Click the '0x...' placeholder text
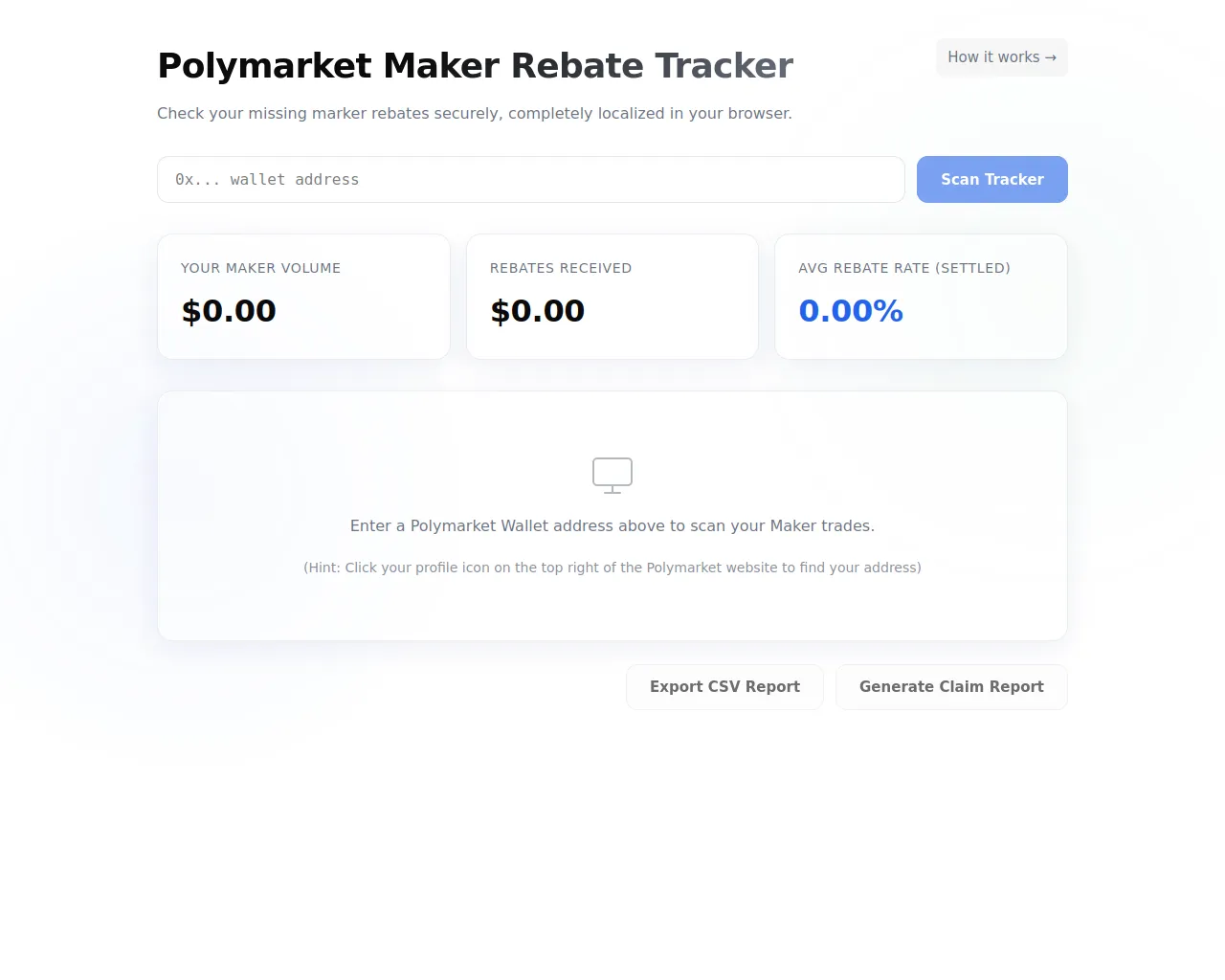The width and height of the screenshot is (1225, 980). tap(197, 180)
